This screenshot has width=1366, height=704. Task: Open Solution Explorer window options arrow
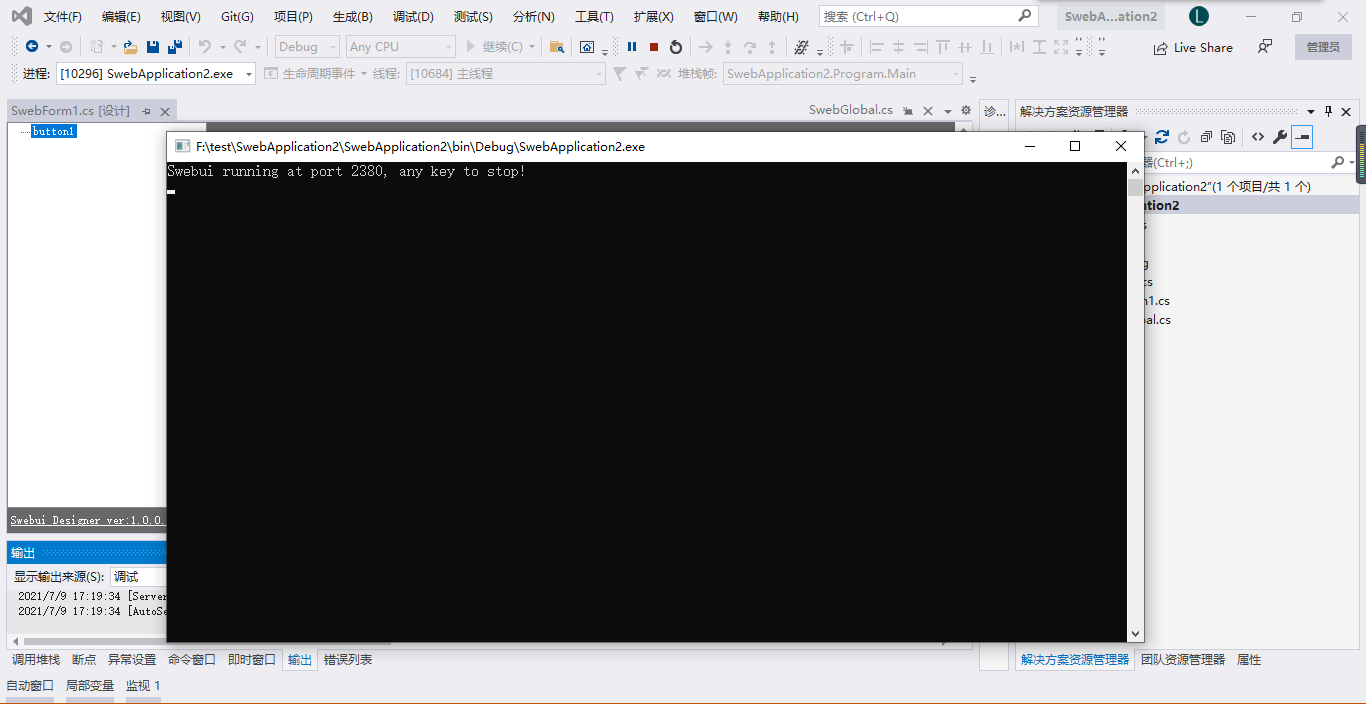pos(1311,112)
